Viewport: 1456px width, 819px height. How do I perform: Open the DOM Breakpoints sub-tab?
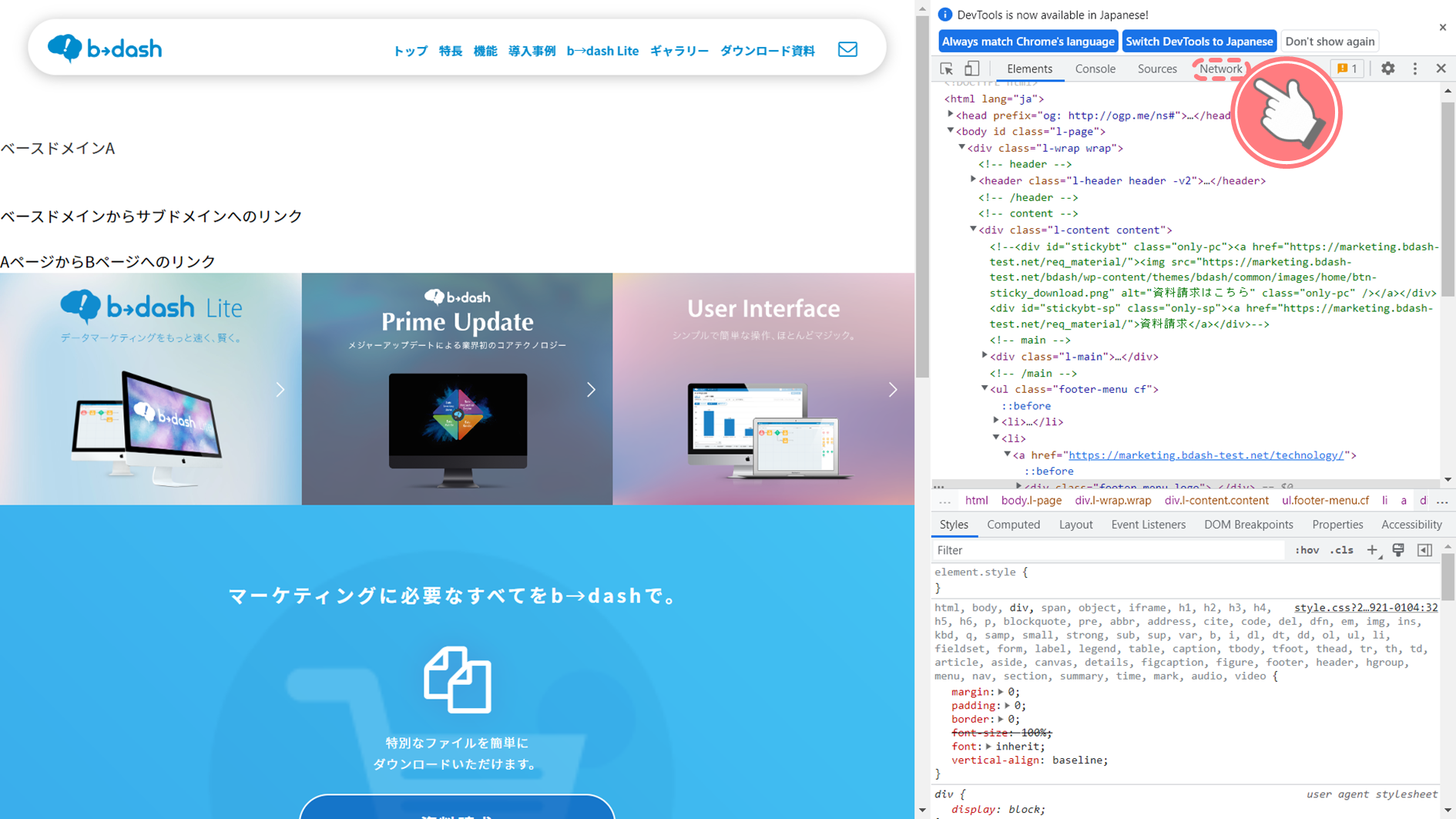tap(1248, 525)
